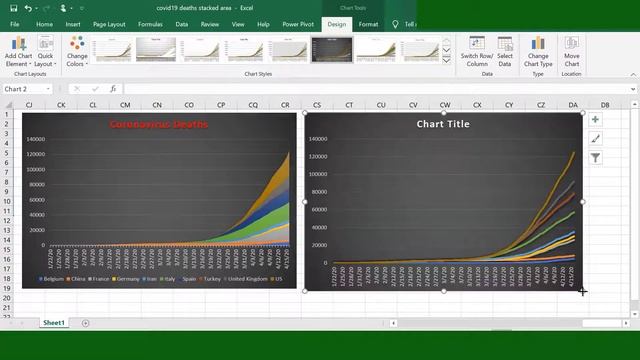Apply the seventh chart style thumbnail
Image resolution: width=640 pixels, height=360 pixels.
376,50
